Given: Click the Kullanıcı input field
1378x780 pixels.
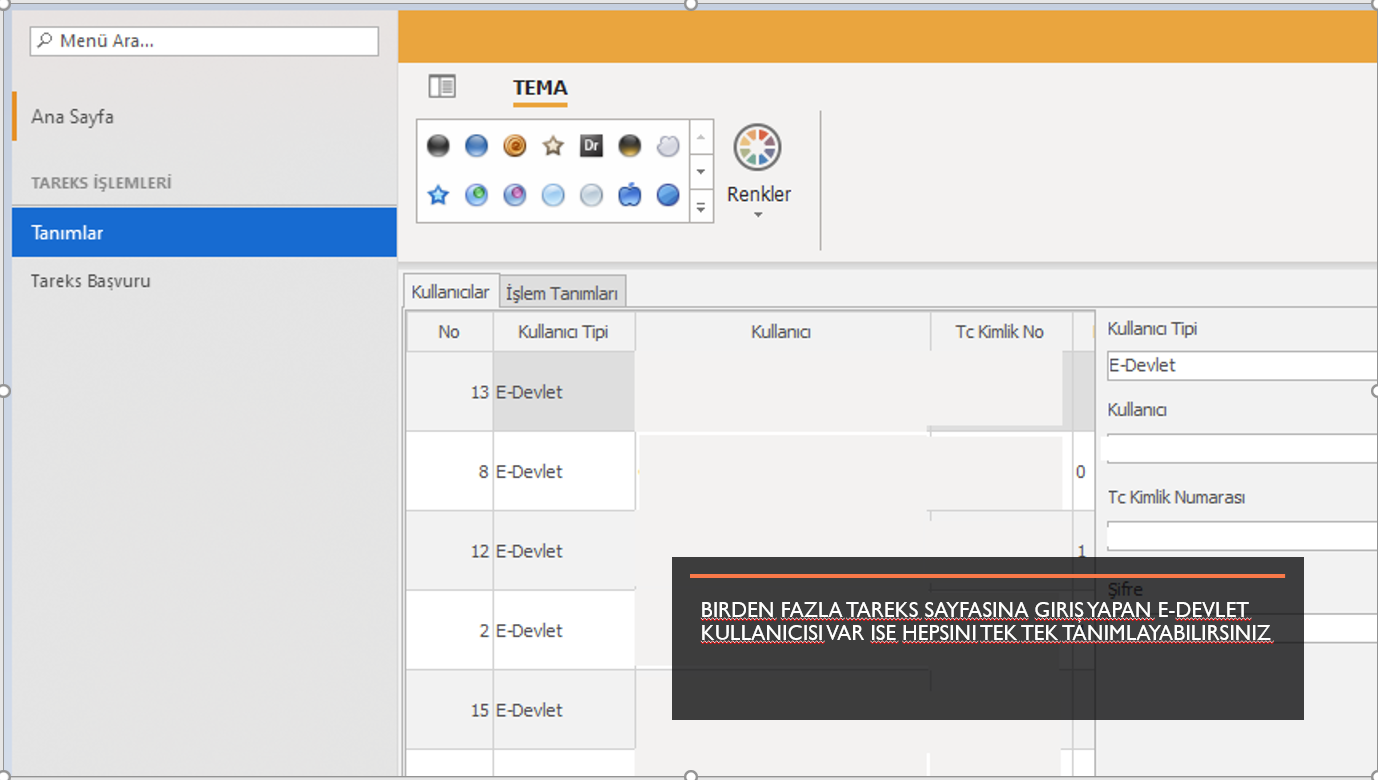Looking at the screenshot, I should pos(1242,448).
